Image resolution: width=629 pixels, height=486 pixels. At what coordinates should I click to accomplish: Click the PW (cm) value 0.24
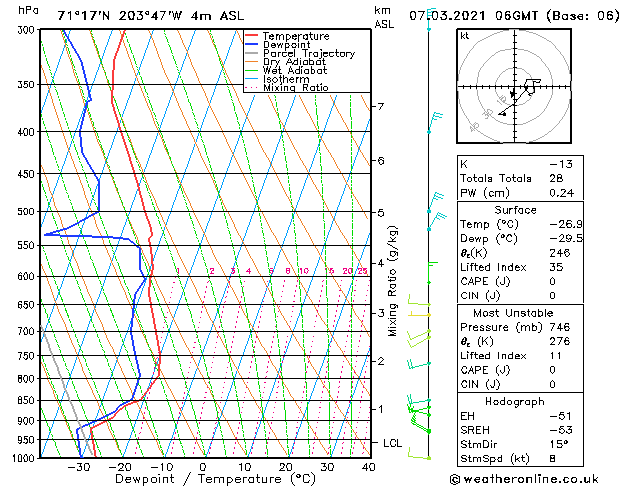click(562, 193)
